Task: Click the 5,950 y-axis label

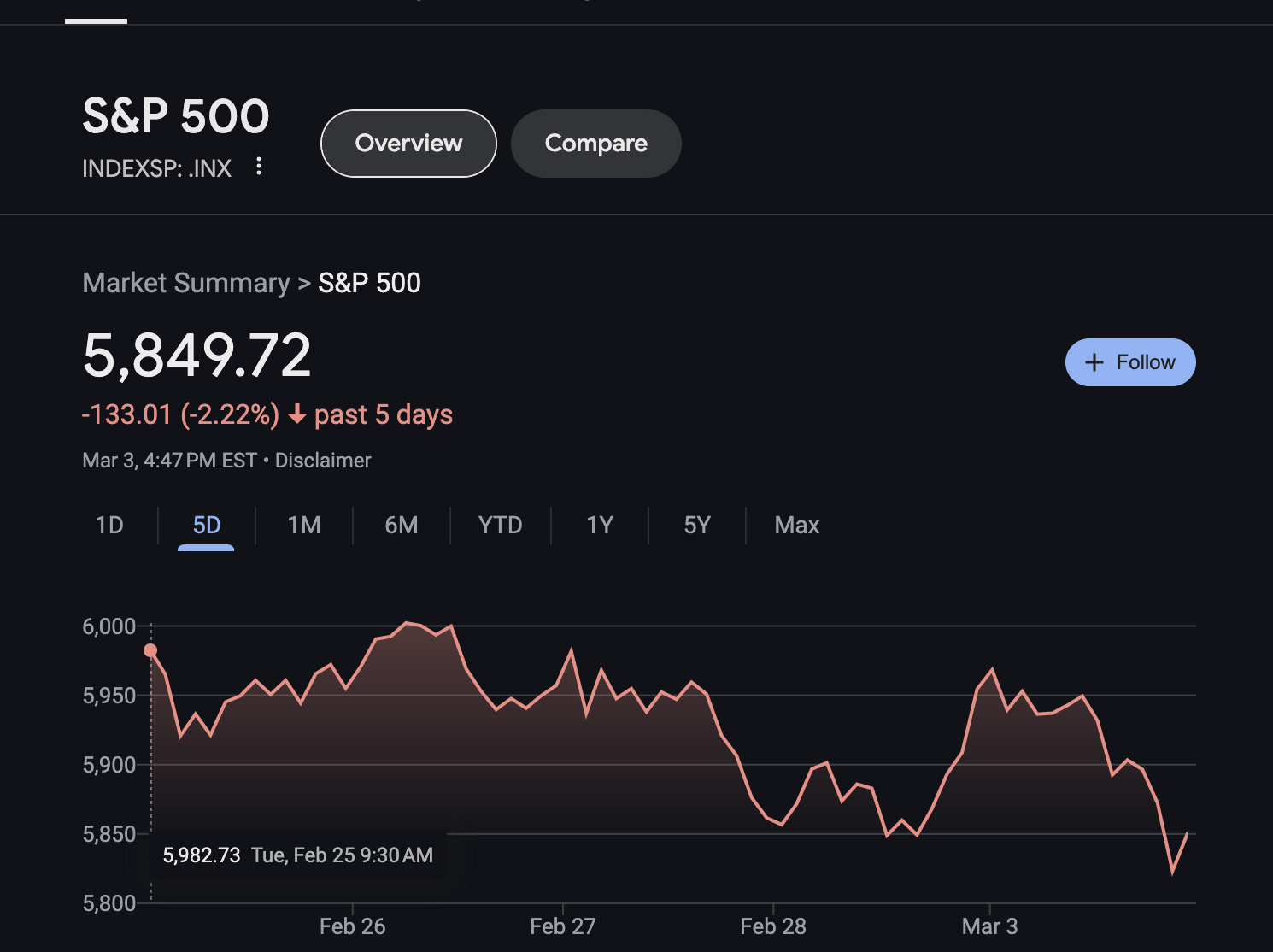Action: coord(109,696)
